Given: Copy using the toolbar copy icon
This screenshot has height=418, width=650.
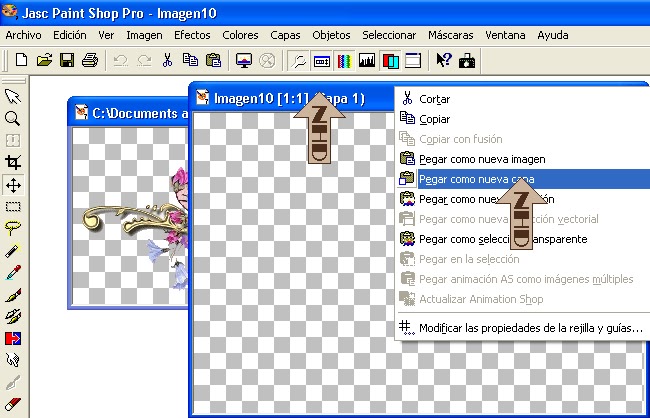Looking at the screenshot, I should tap(190, 61).
